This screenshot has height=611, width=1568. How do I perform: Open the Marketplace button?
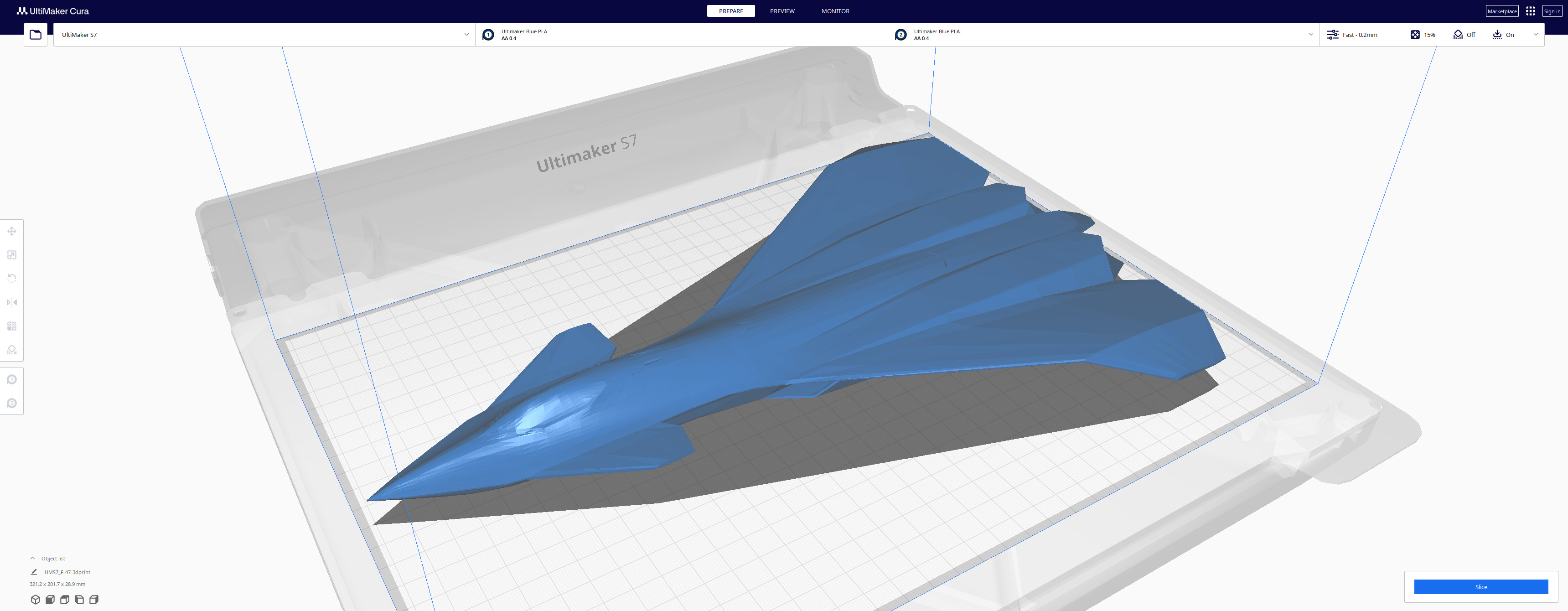(x=1501, y=11)
